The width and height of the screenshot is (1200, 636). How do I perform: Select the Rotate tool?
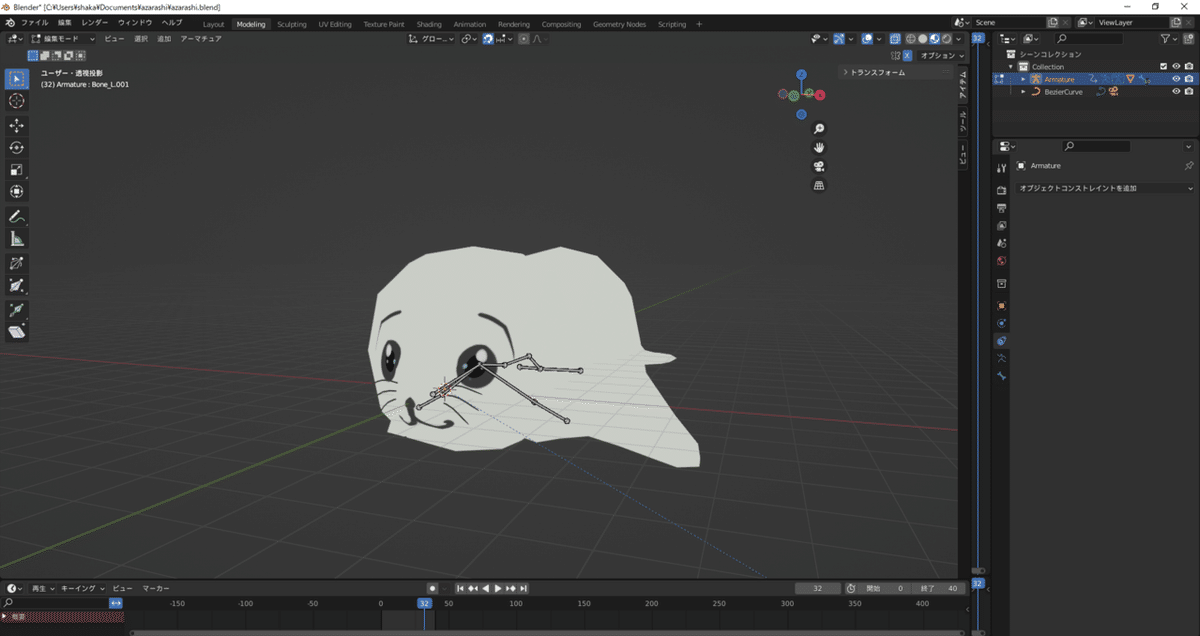point(17,147)
